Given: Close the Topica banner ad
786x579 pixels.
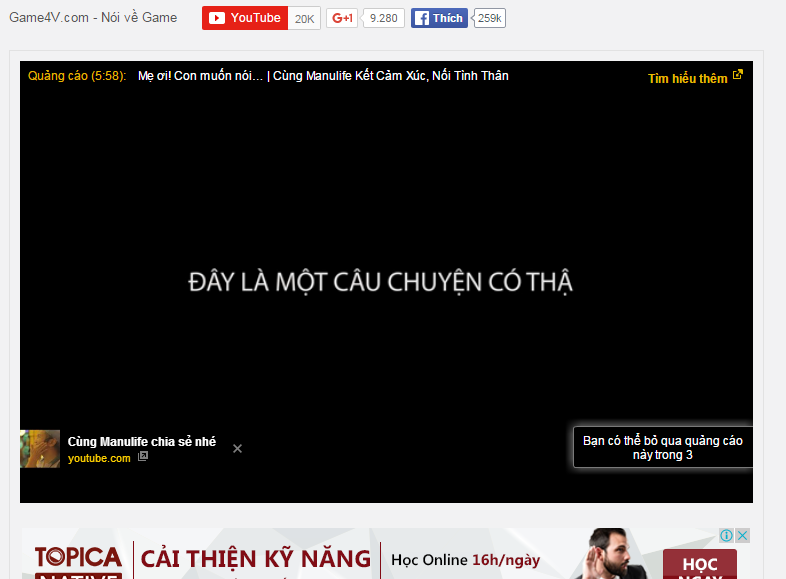Looking at the screenshot, I should (742, 535).
